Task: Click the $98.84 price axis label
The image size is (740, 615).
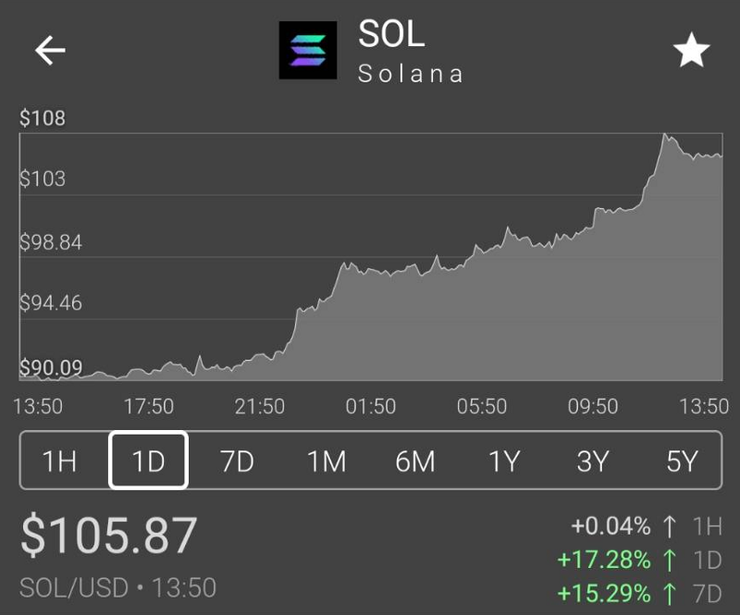Action: [x=50, y=243]
